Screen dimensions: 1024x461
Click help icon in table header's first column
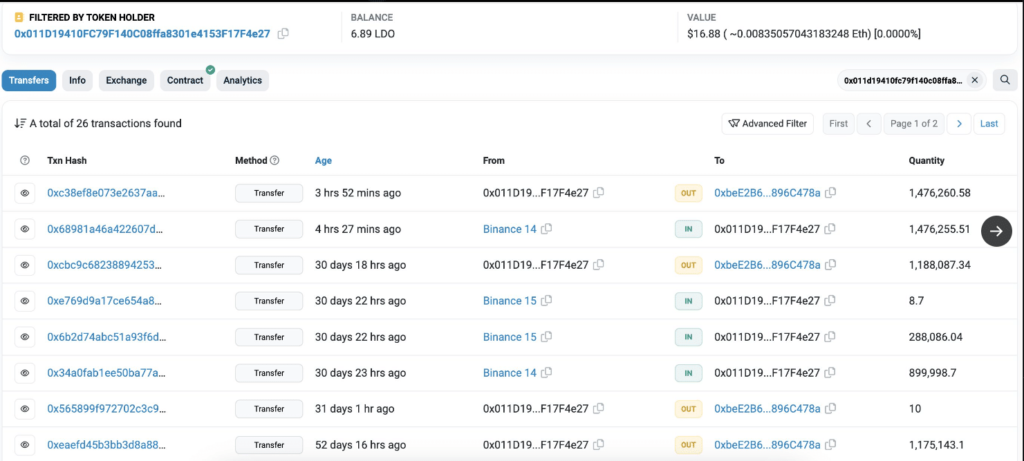coord(25,160)
